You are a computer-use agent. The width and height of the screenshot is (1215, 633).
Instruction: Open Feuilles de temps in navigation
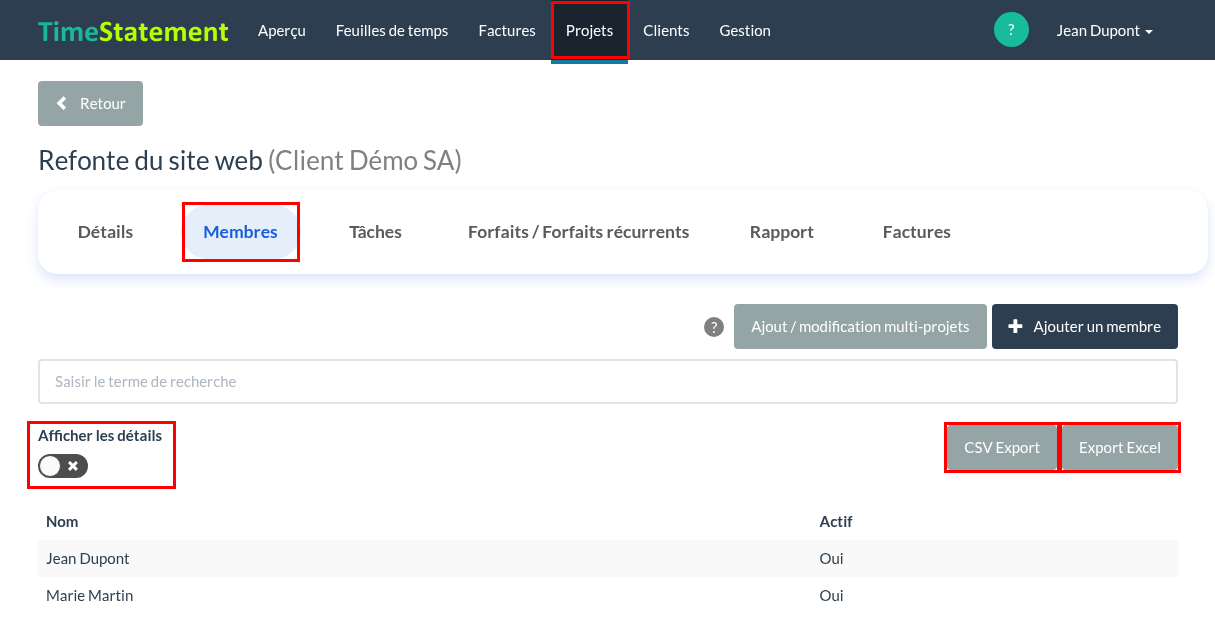(x=392, y=31)
